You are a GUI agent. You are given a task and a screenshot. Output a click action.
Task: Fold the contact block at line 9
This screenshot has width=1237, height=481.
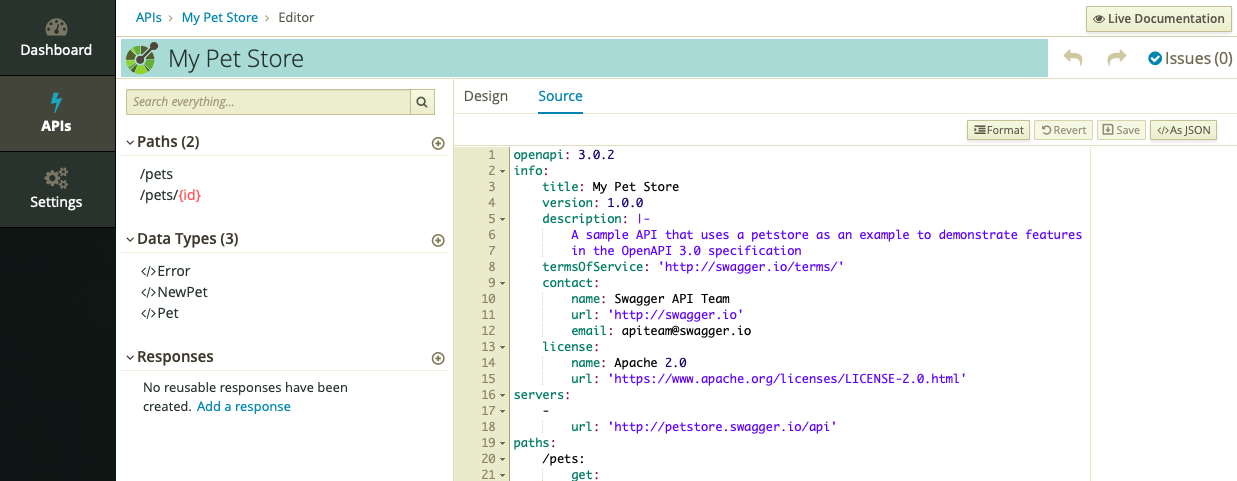[x=503, y=283]
